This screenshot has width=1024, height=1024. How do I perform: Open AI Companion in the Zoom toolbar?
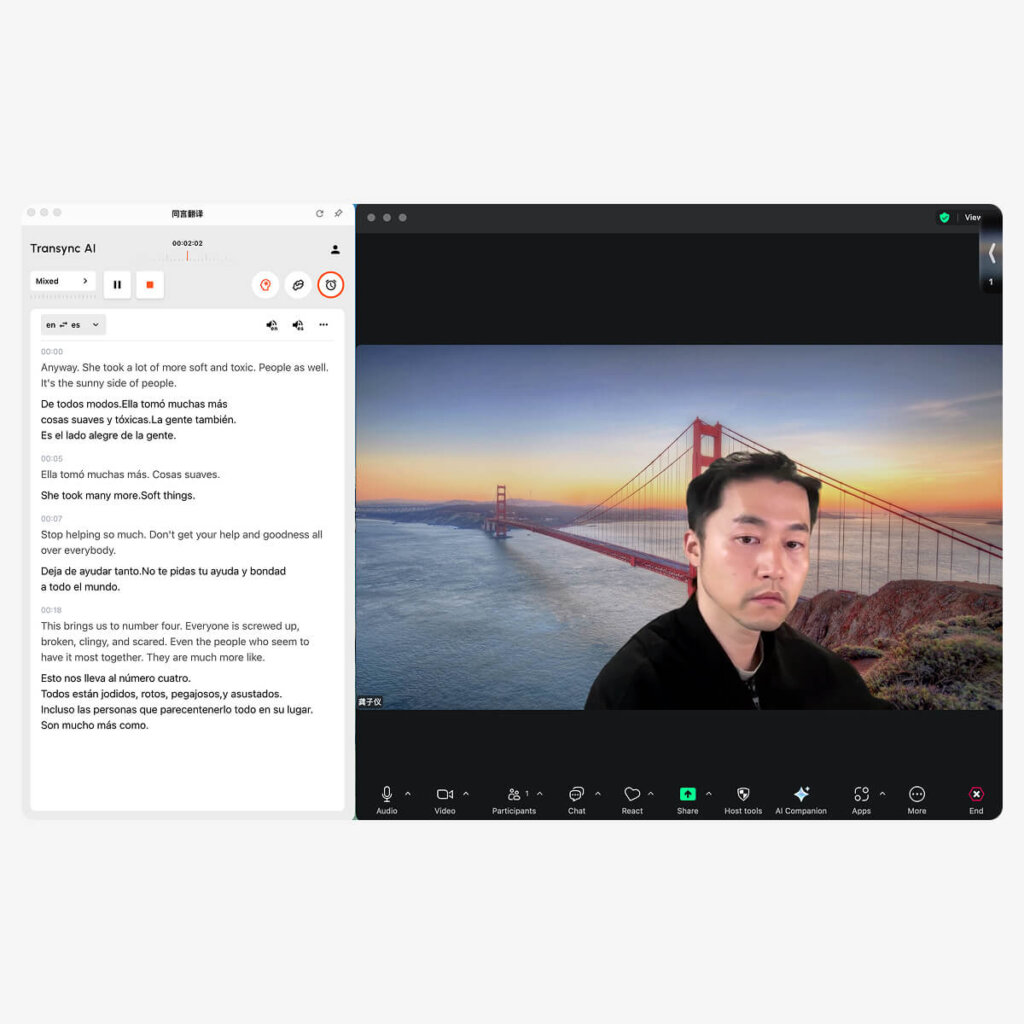pos(800,797)
